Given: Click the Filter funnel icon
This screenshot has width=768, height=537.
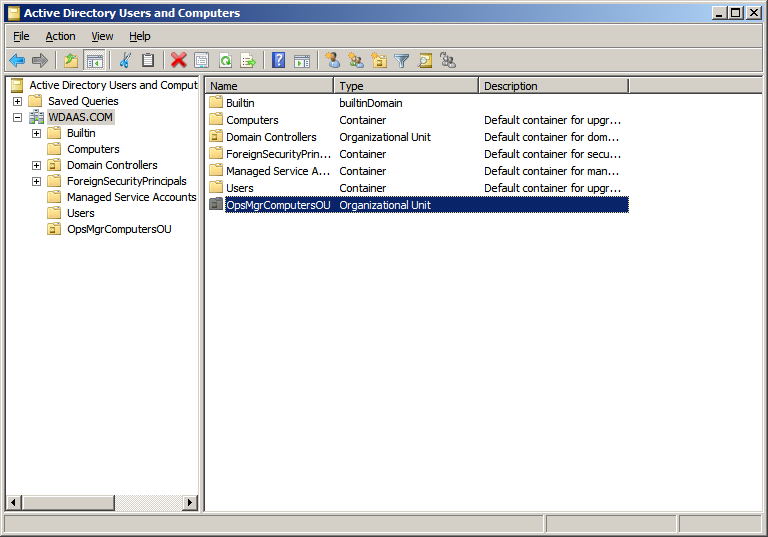Looking at the screenshot, I should click(402, 61).
